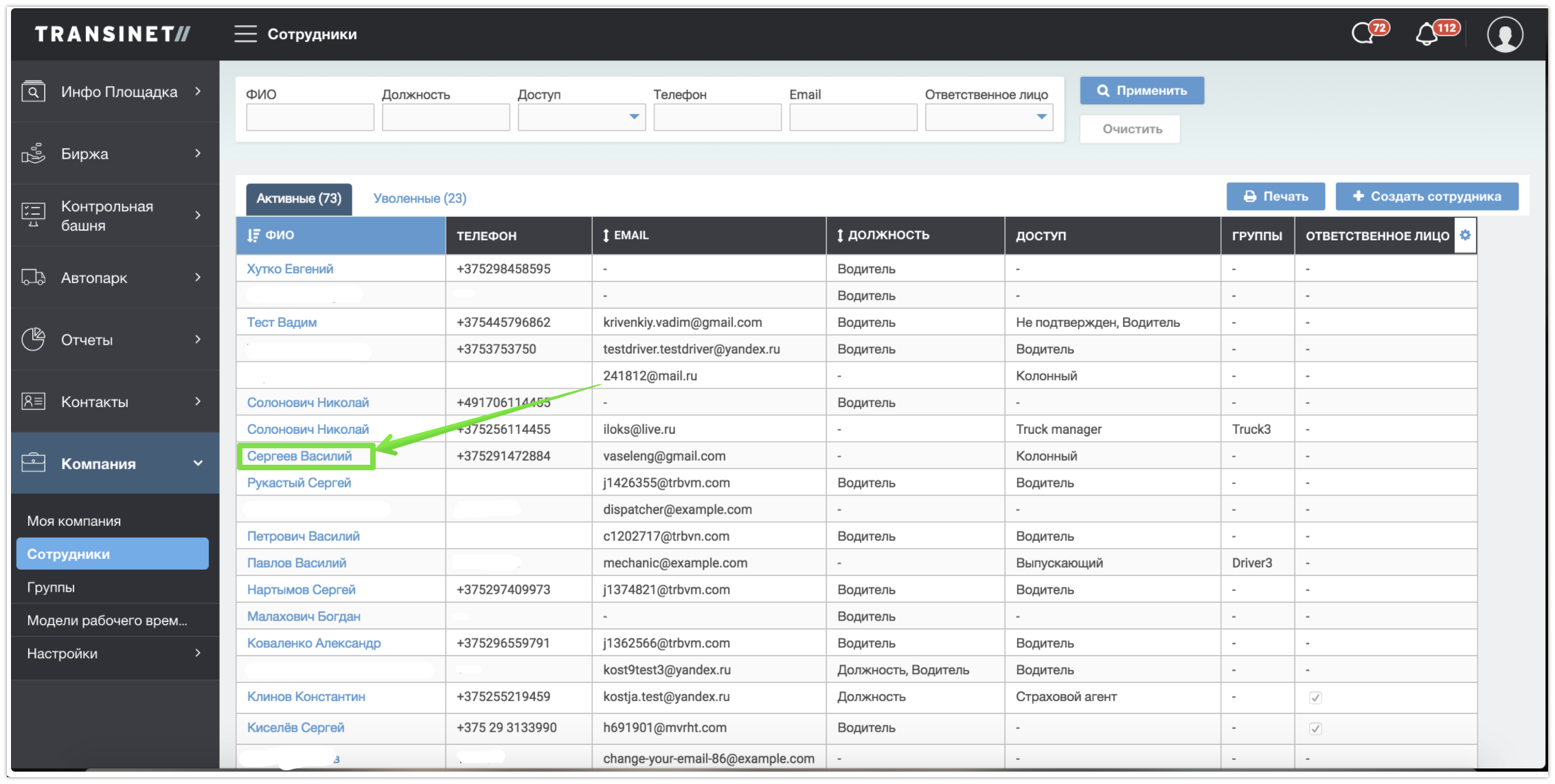Click the Автопарк truck icon
Image resolution: width=1555 pixels, height=784 pixels.
click(33, 277)
